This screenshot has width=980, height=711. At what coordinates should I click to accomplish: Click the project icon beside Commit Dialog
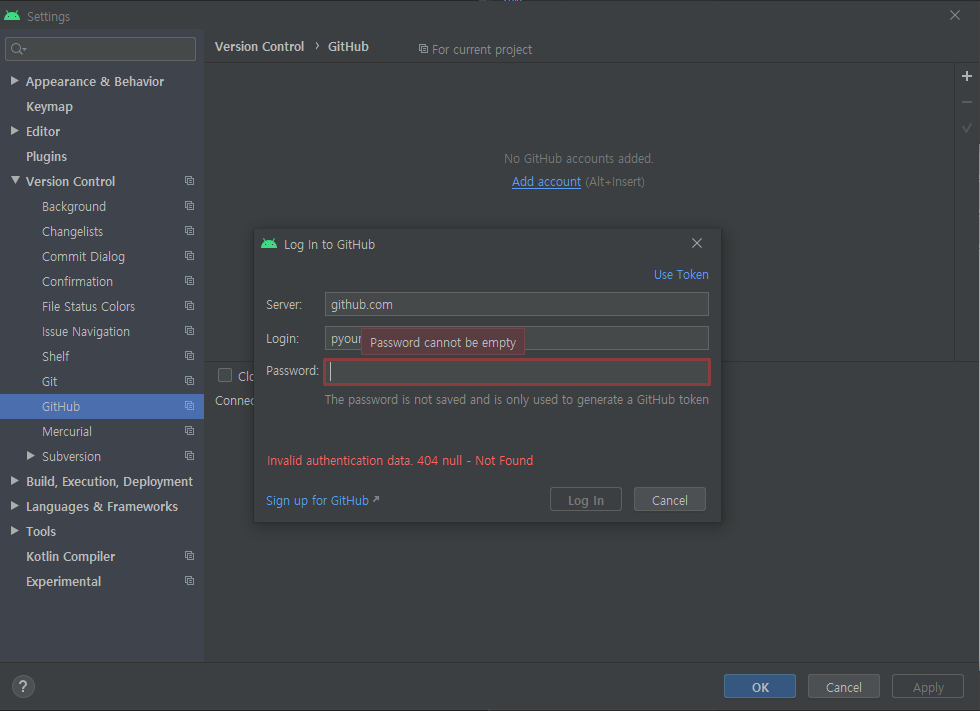click(189, 256)
